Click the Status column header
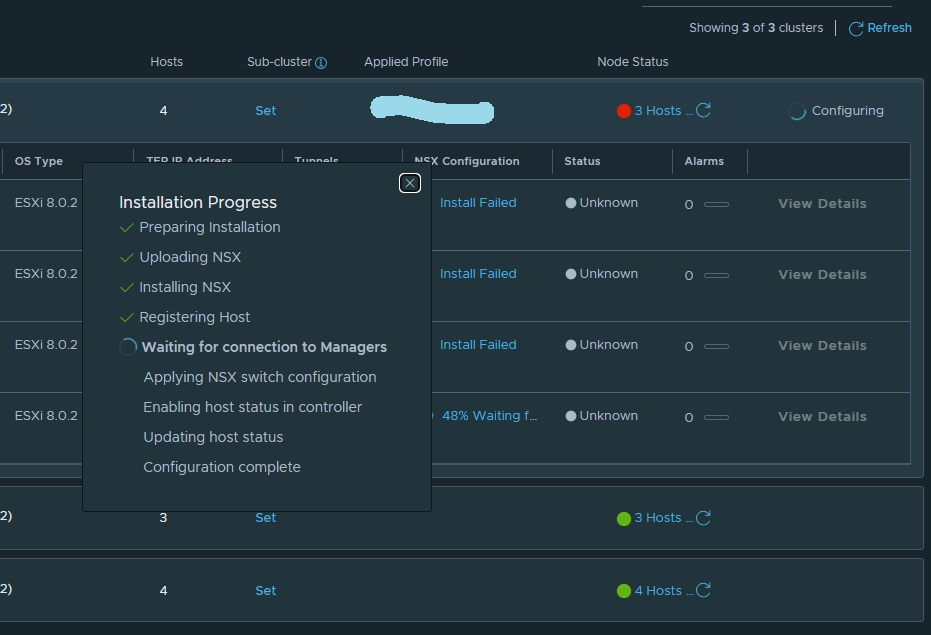 [582, 161]
